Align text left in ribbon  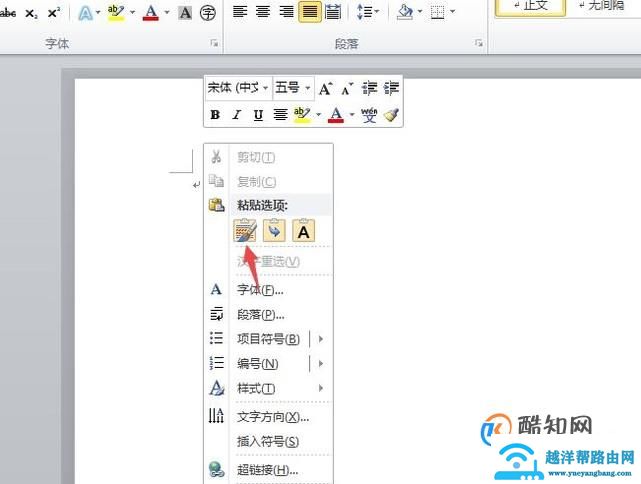click(x=240, y=12)
